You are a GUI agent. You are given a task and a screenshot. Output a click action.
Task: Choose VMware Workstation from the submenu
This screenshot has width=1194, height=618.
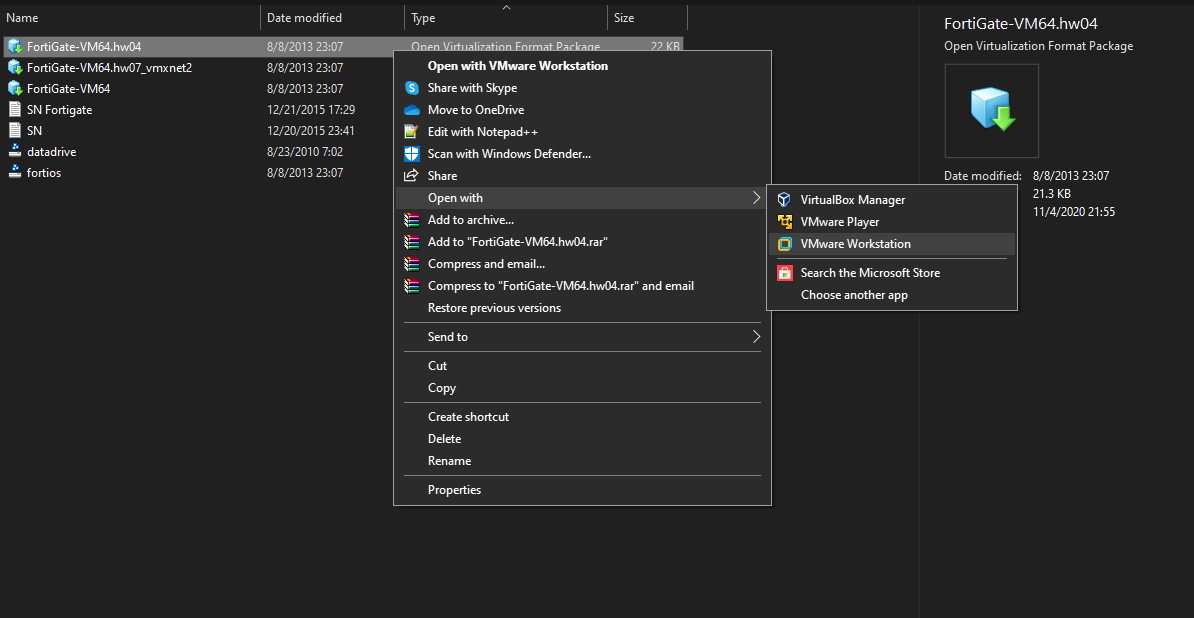tap(855, 243)
